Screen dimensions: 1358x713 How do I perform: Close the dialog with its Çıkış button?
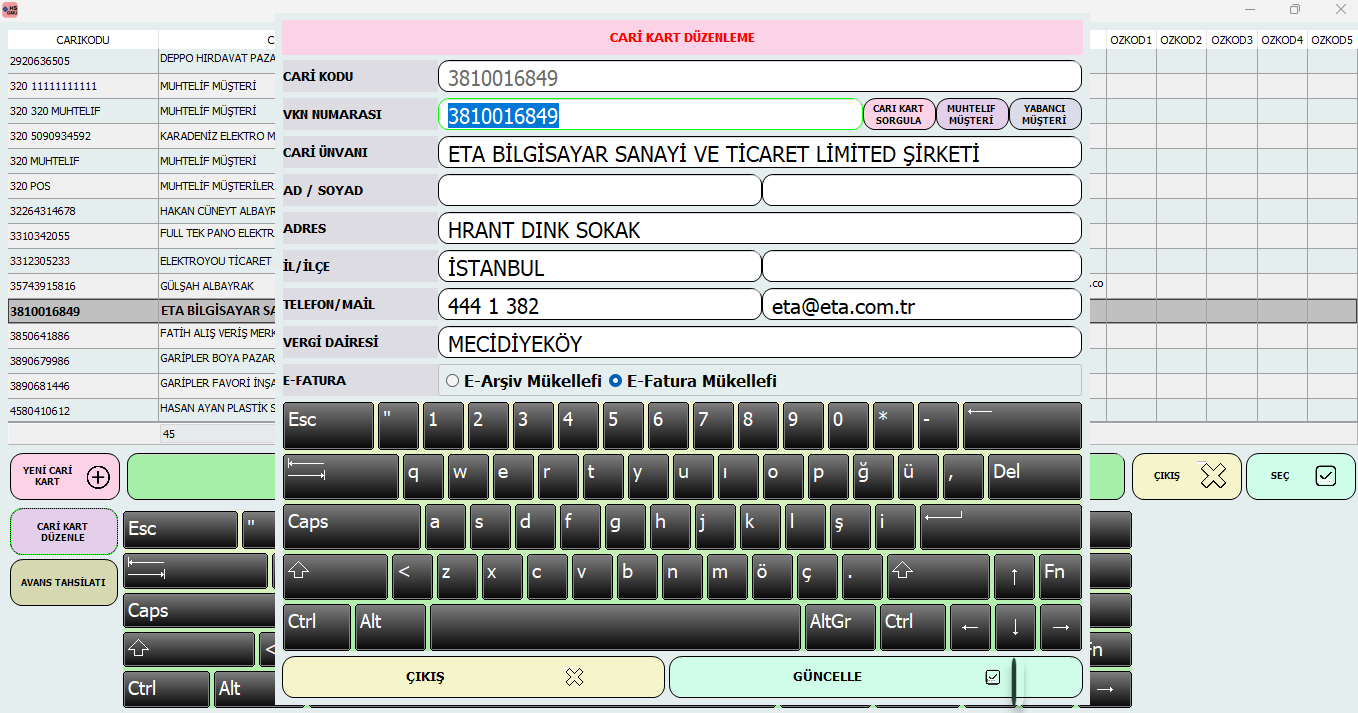[x=473, y=677]
